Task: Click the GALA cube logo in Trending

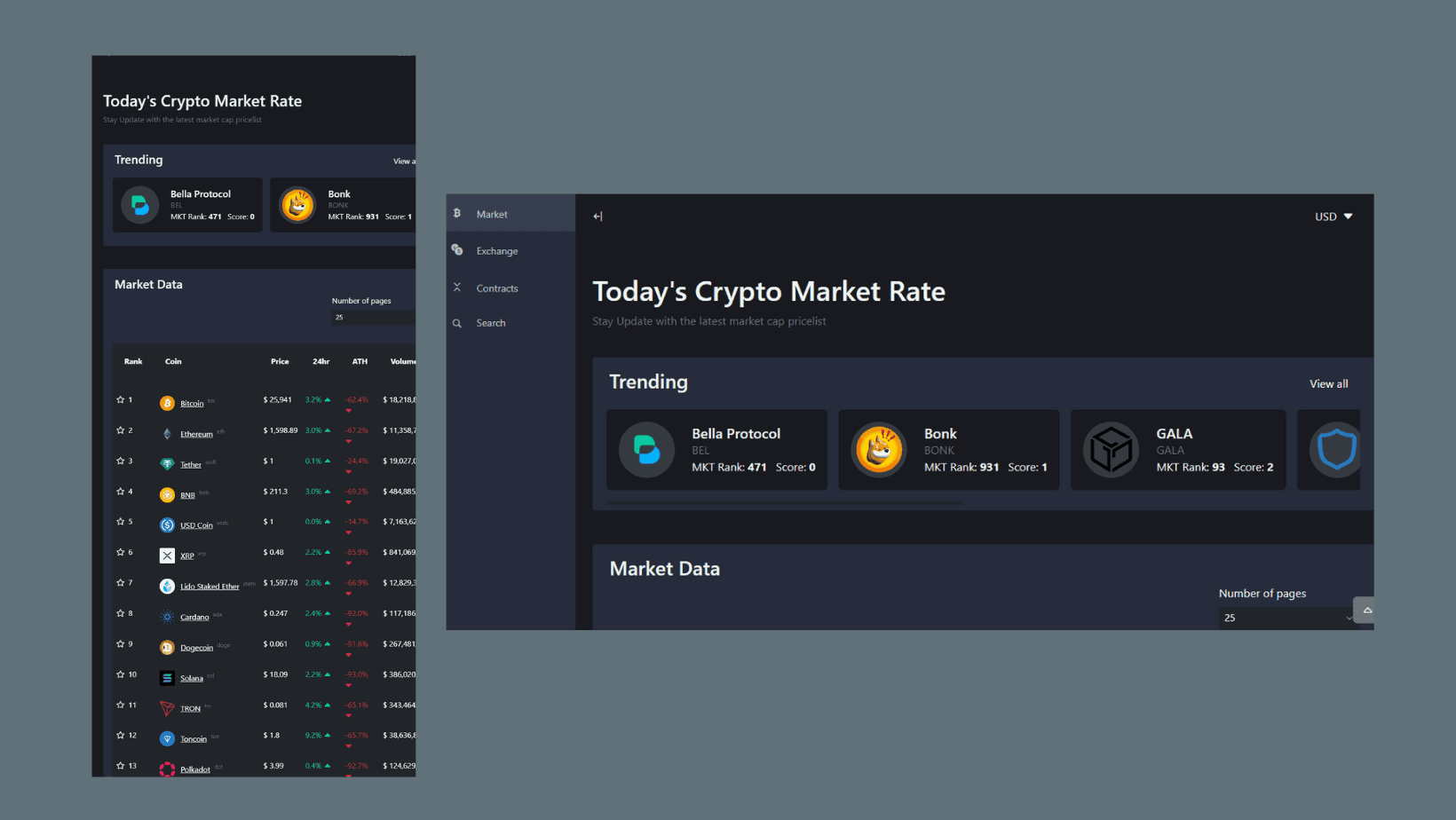Action: click(x=1111, y=450)
